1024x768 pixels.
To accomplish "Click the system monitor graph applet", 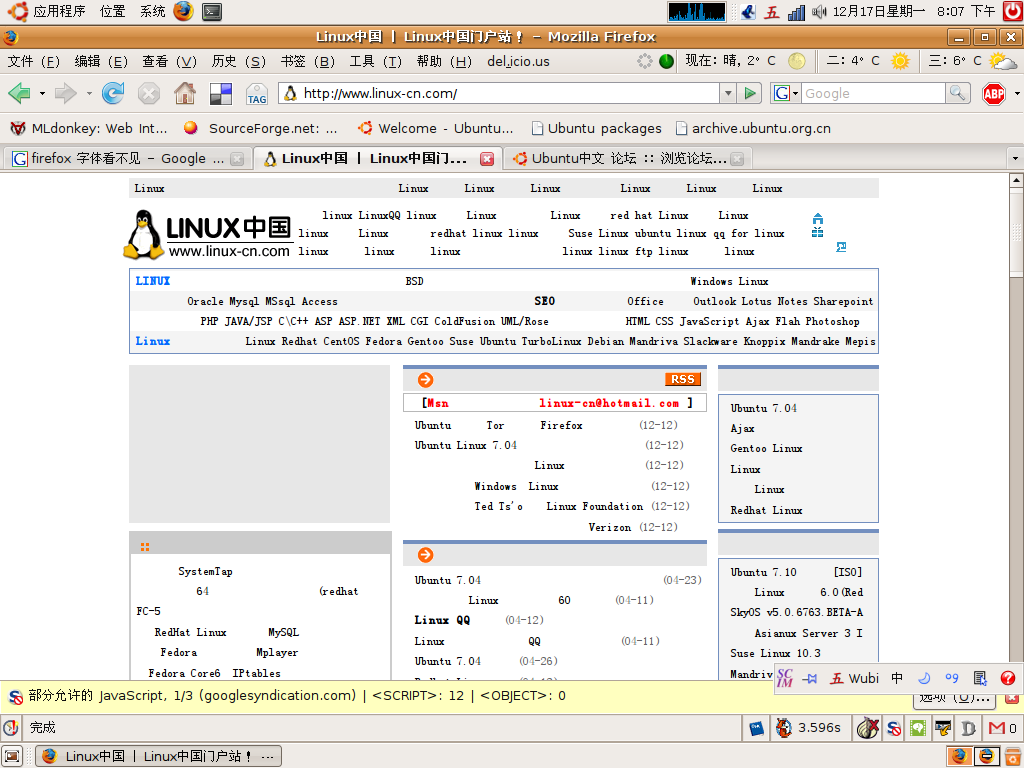I will click(x=696, y=12).
